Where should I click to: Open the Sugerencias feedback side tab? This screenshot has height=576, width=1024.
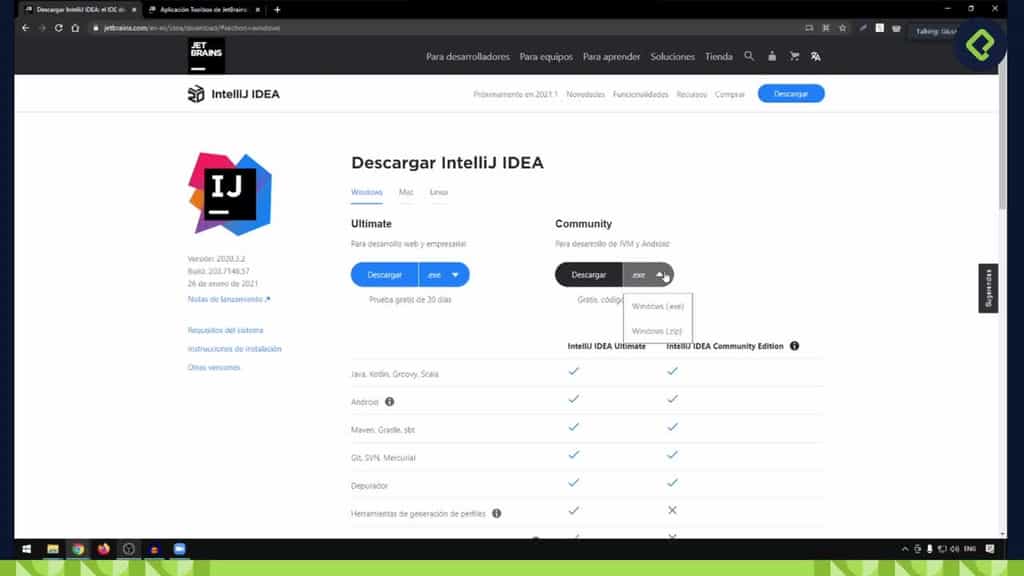point(988,288)
